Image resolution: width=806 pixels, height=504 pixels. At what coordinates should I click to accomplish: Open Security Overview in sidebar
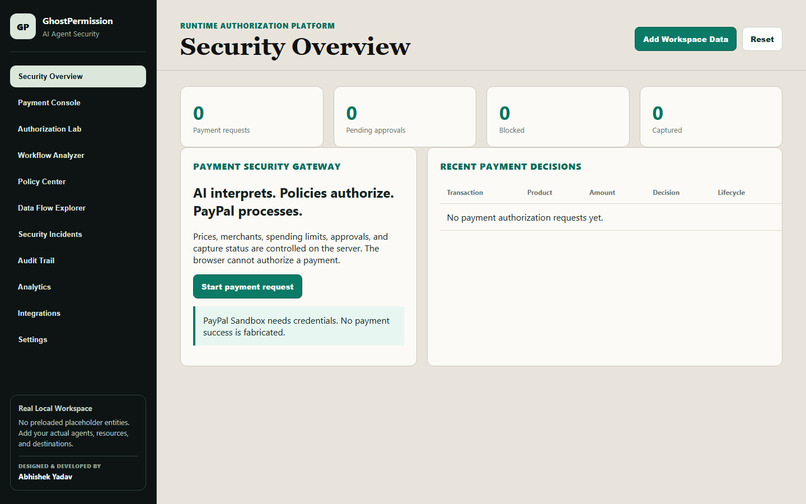click(x=78, y=76)
